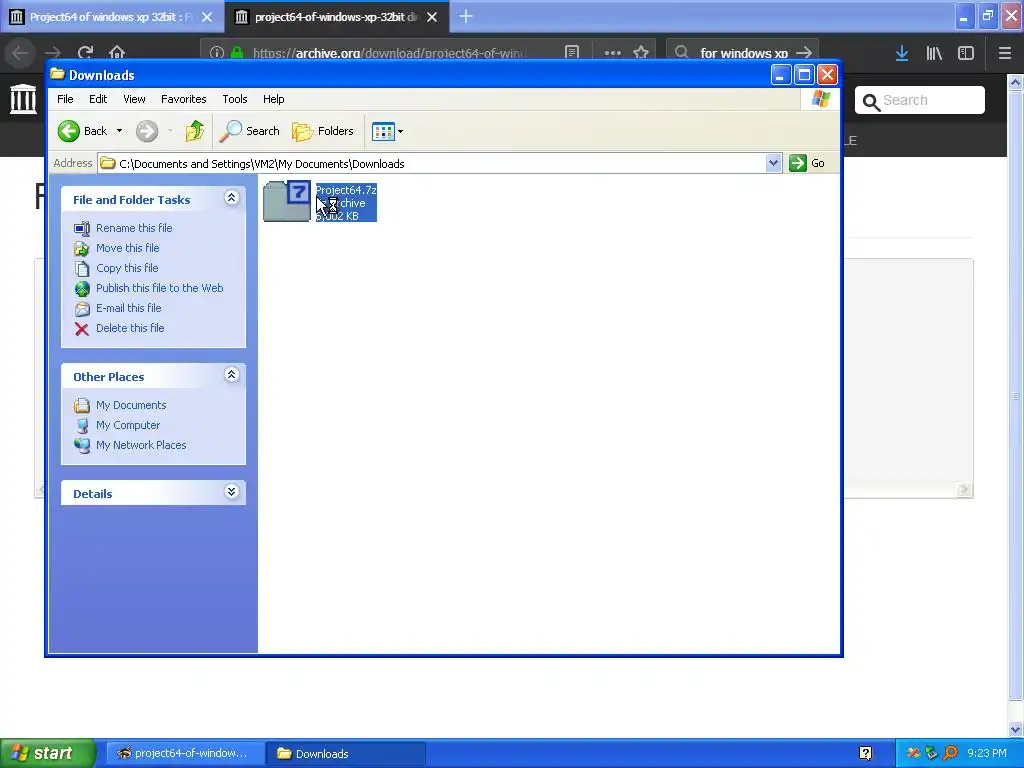Click the E-mail envelope icon
The width and height of the screenshot is (1024, 768).
click(82, 308)
